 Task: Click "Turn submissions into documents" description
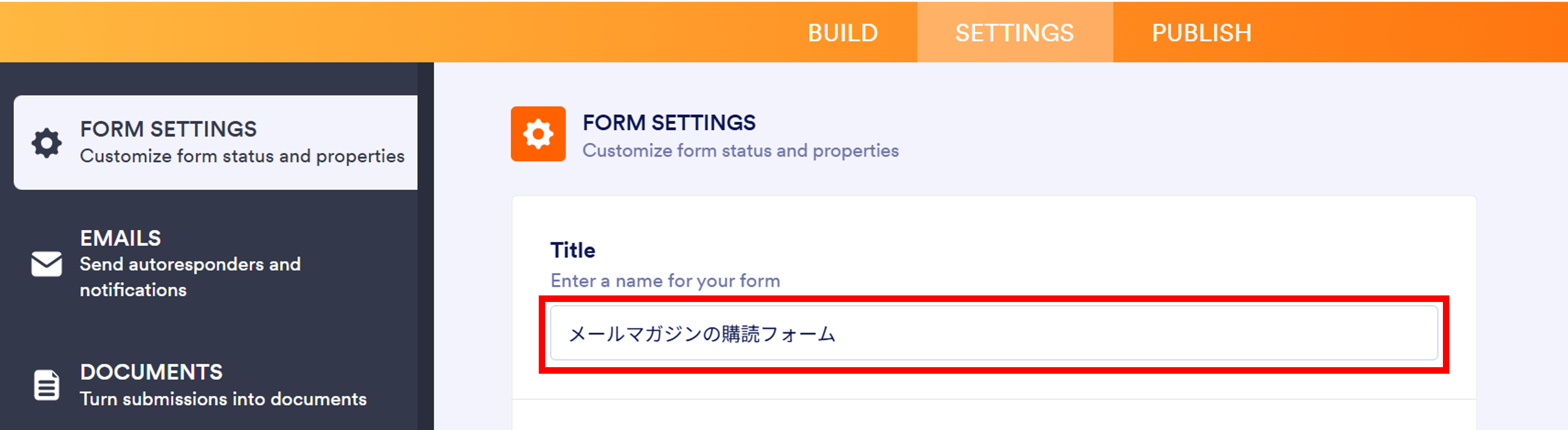point(223,399)
